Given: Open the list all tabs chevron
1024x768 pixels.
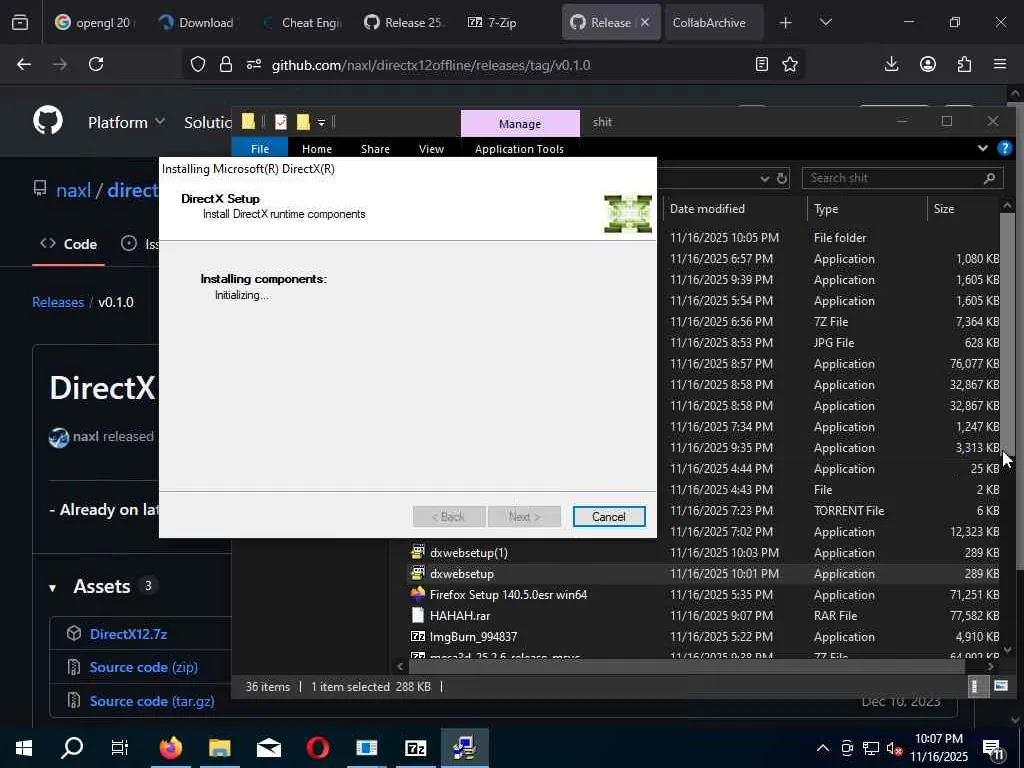Looking at the screenshot, I should (825, 23).
